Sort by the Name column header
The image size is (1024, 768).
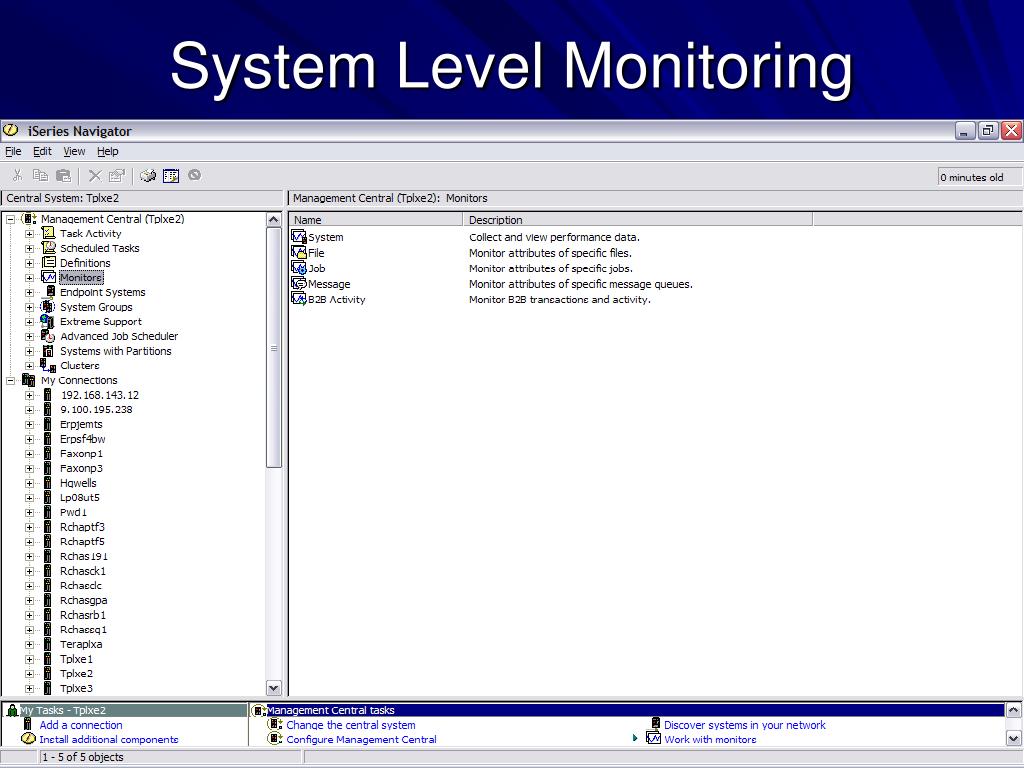point(376,219)
